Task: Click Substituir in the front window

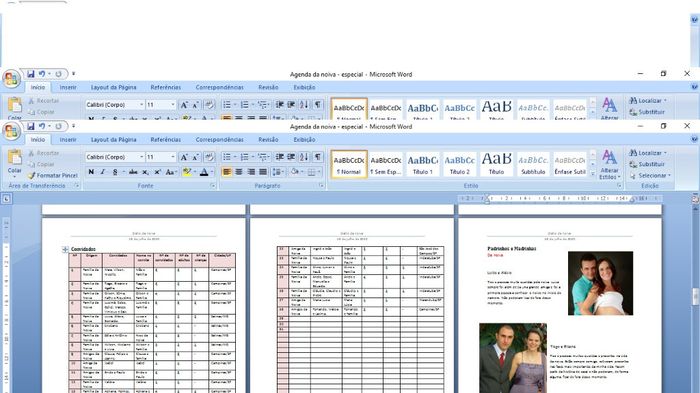Action: coord(647,164)
